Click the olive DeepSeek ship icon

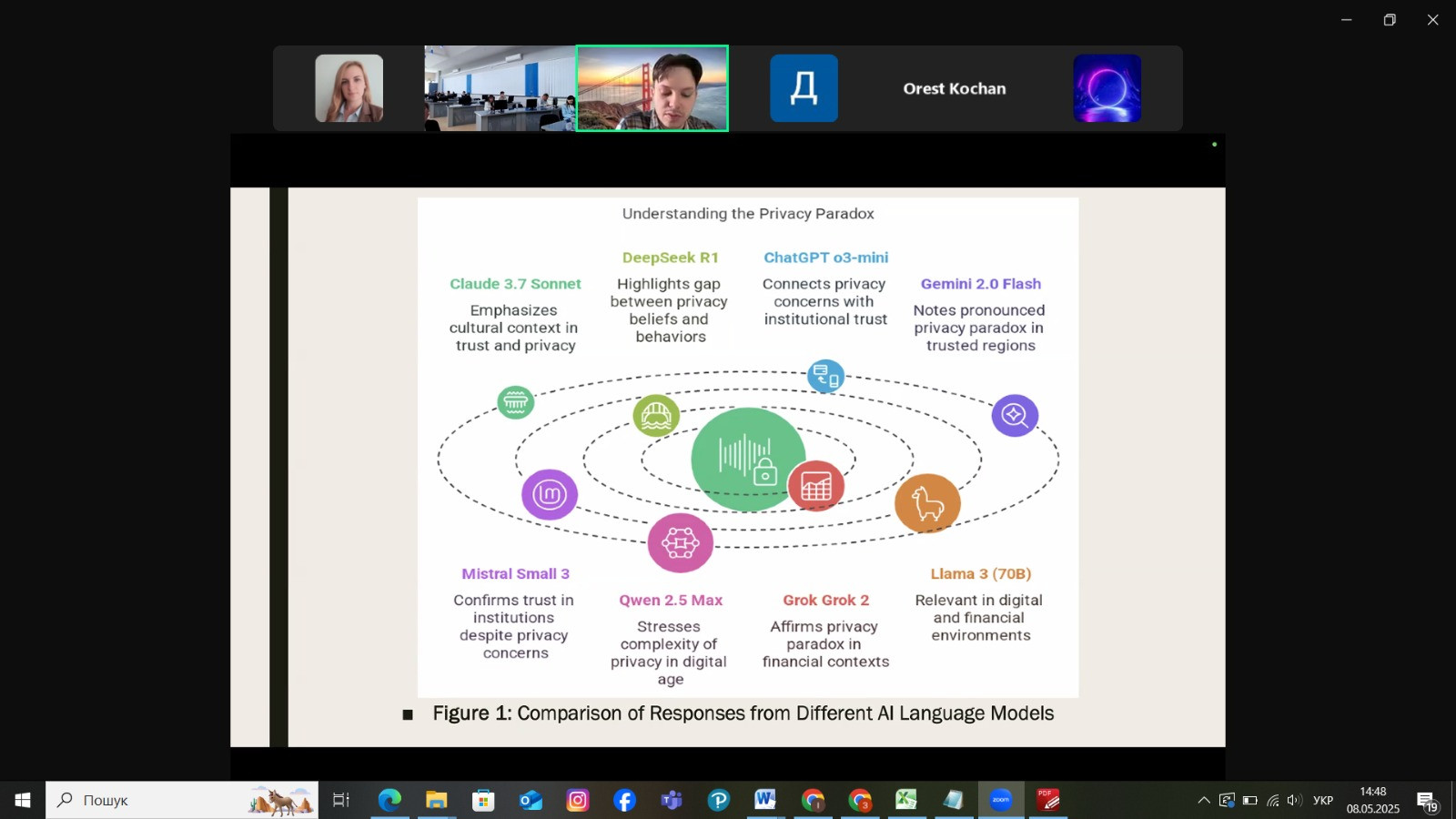(656, 416)
